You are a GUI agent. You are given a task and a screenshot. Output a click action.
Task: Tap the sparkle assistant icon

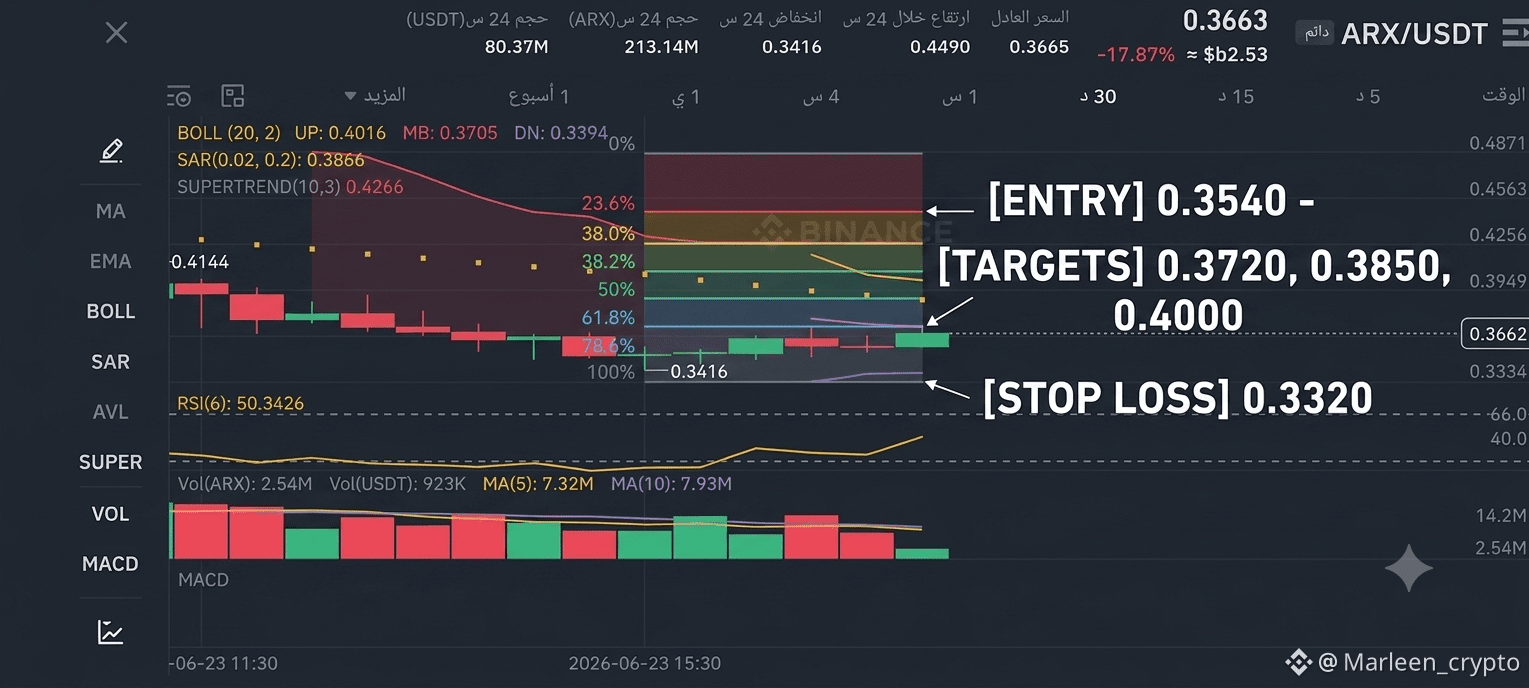(1408, 568)
